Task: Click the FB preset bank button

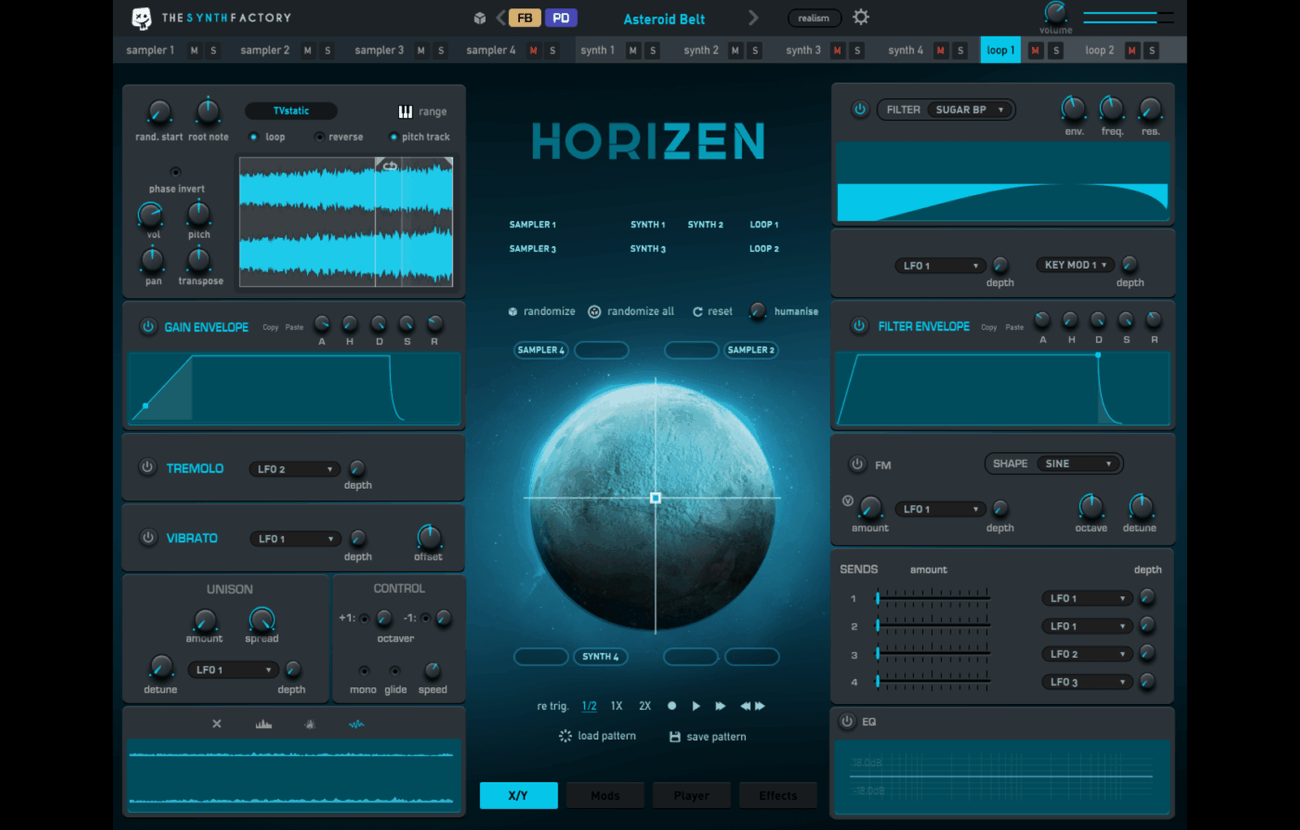Action: tap(525, 18)
